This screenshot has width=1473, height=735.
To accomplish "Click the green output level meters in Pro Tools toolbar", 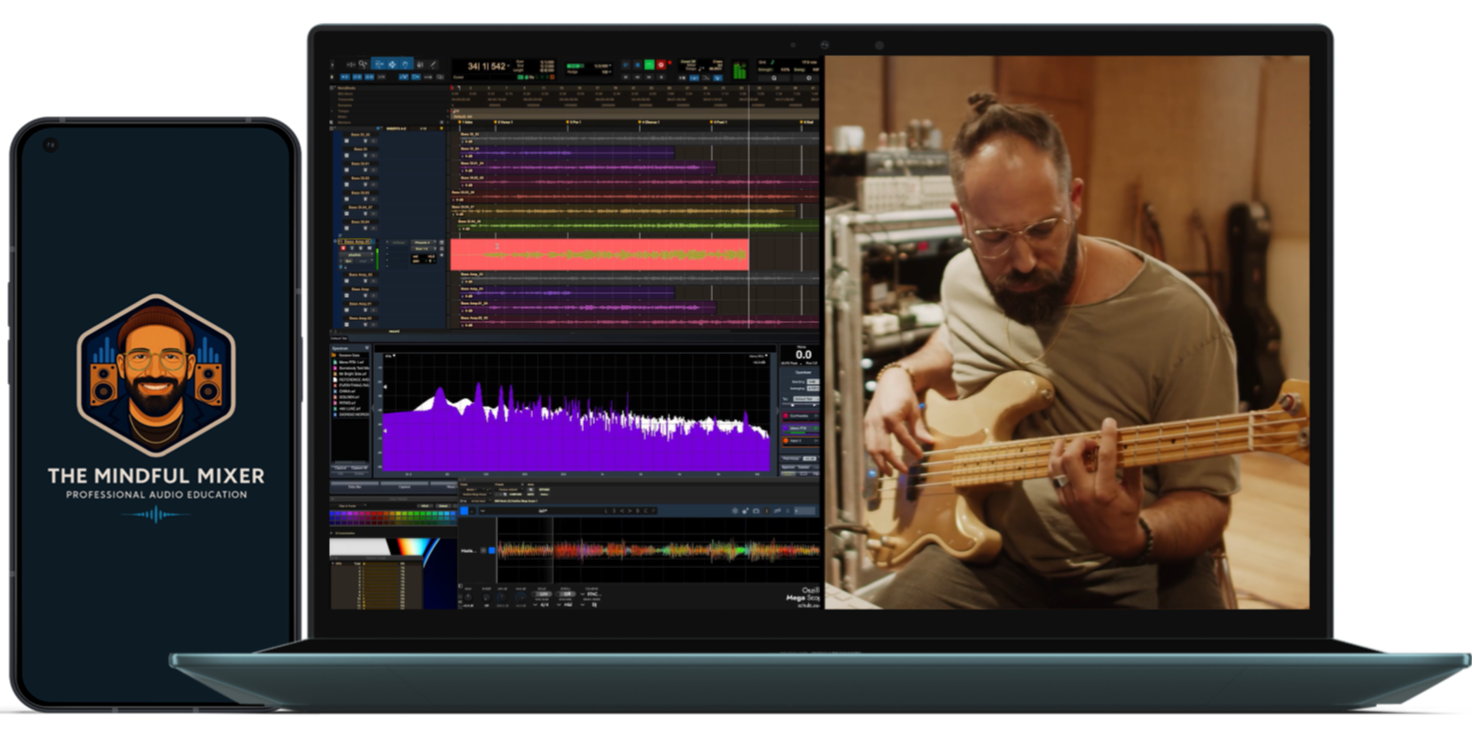I will pos(740,70).
